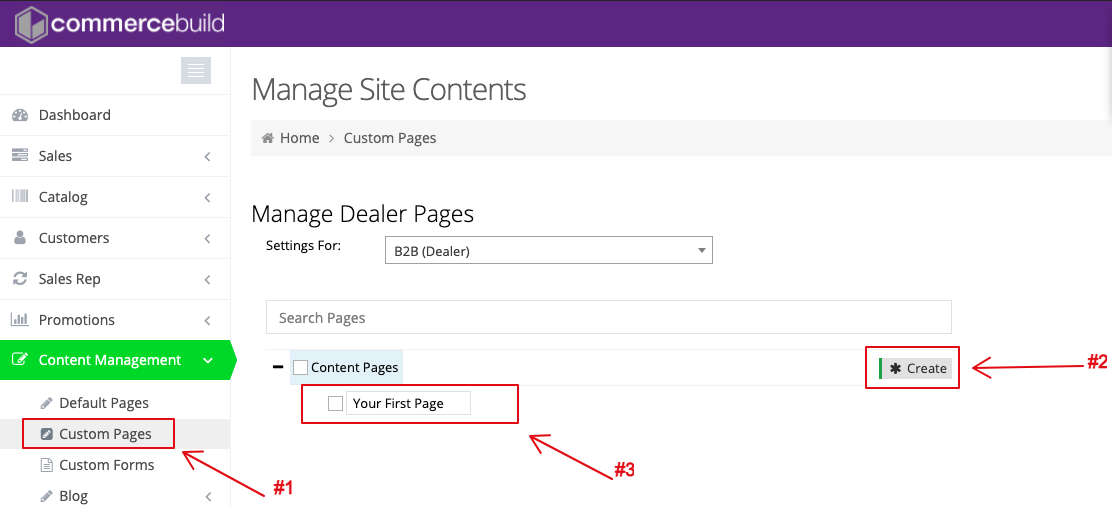Check the Your First Page checkbox
1112x507 pixels.
[336, 404]
